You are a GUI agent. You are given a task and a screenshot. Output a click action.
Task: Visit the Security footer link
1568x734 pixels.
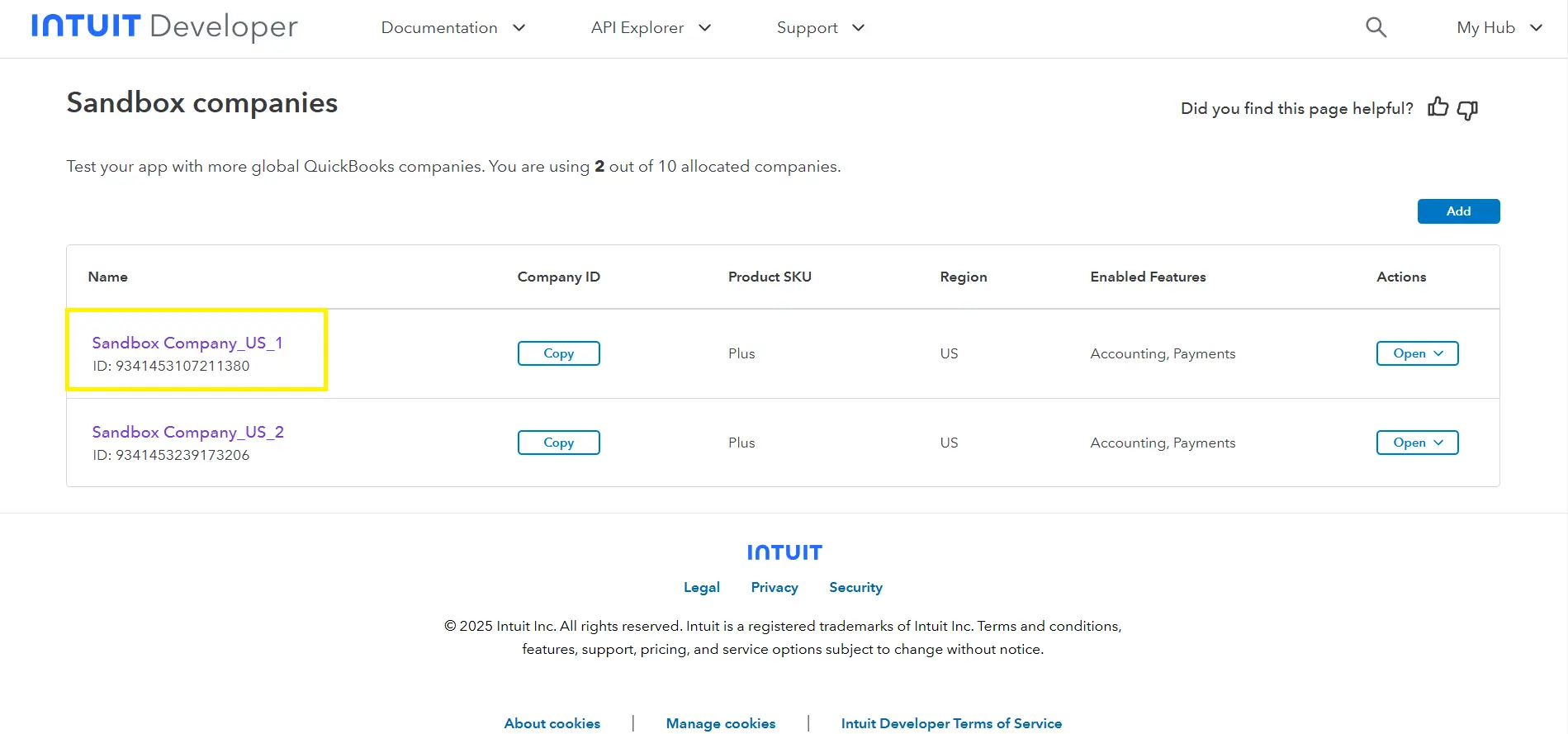tap(855, 587)
